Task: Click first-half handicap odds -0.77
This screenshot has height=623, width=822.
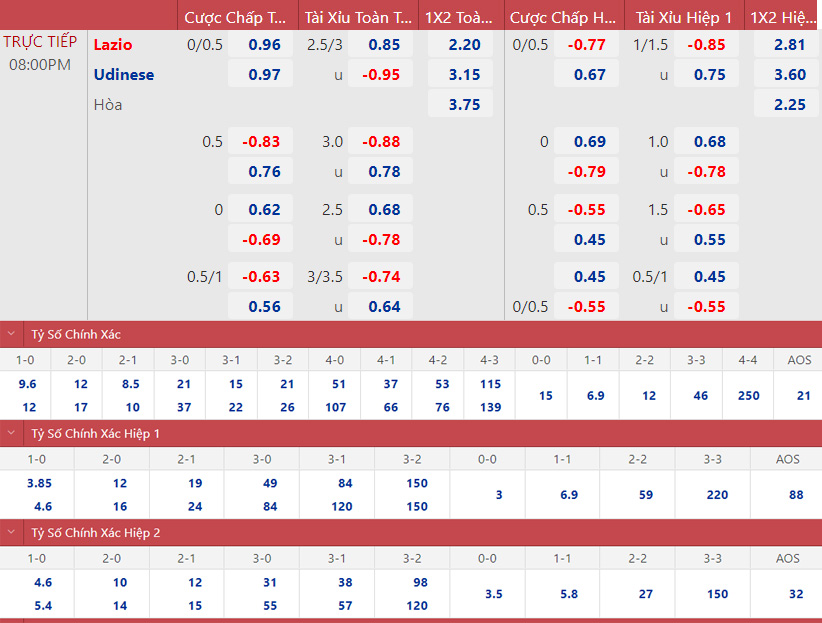Action: [x=589, y=45]
